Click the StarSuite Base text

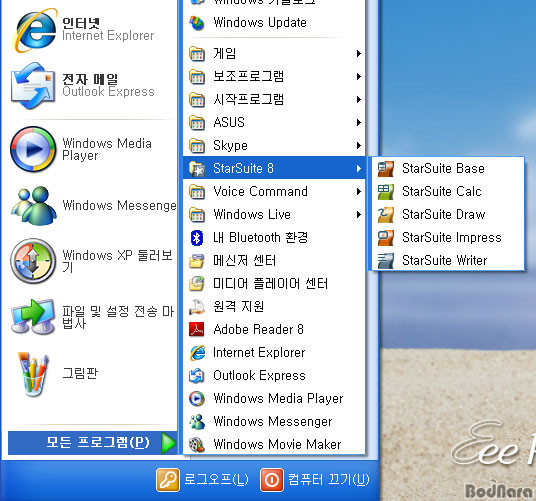(443, 169)
